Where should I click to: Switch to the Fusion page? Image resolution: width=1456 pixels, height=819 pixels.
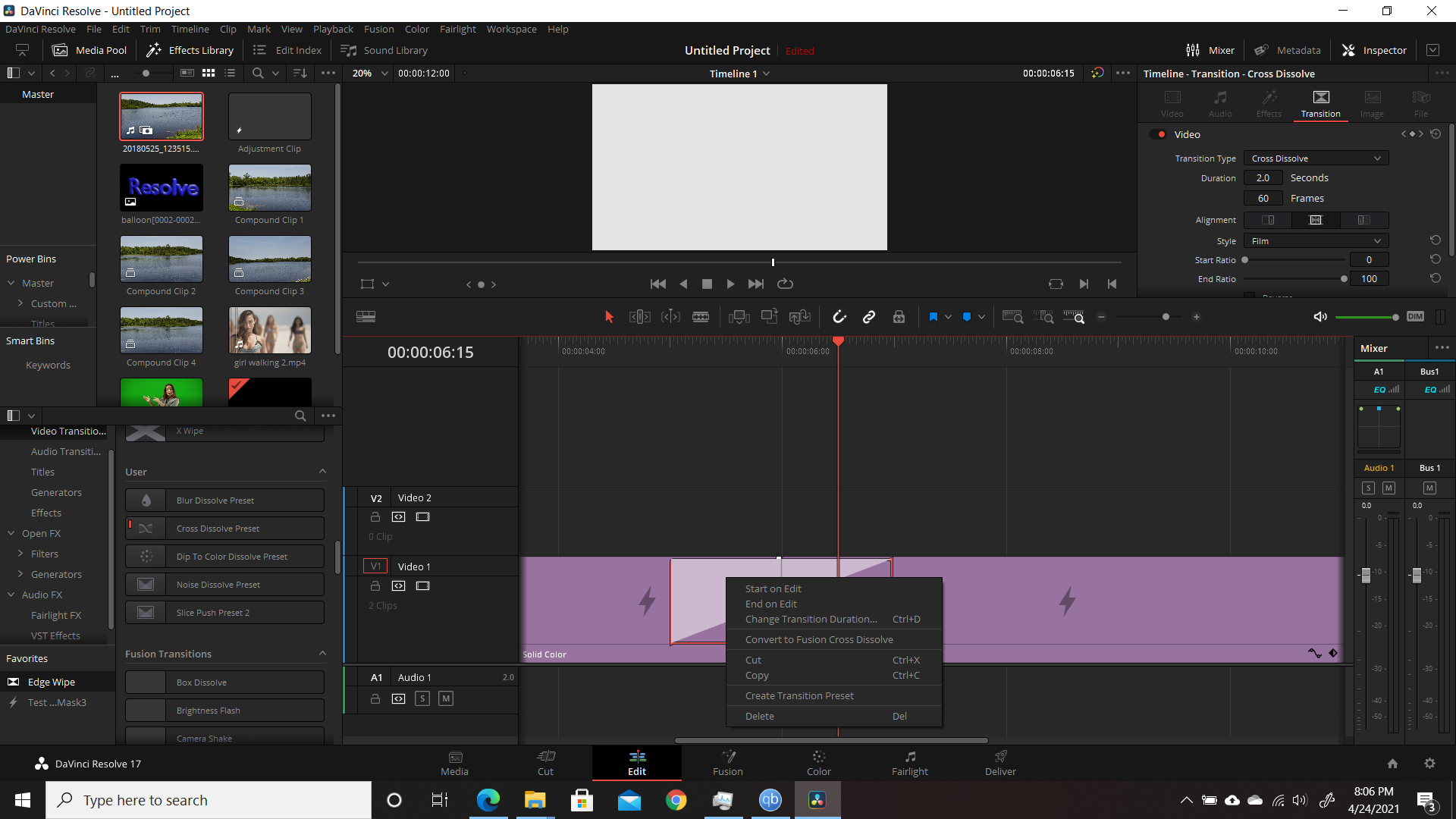tap(727, 763)
